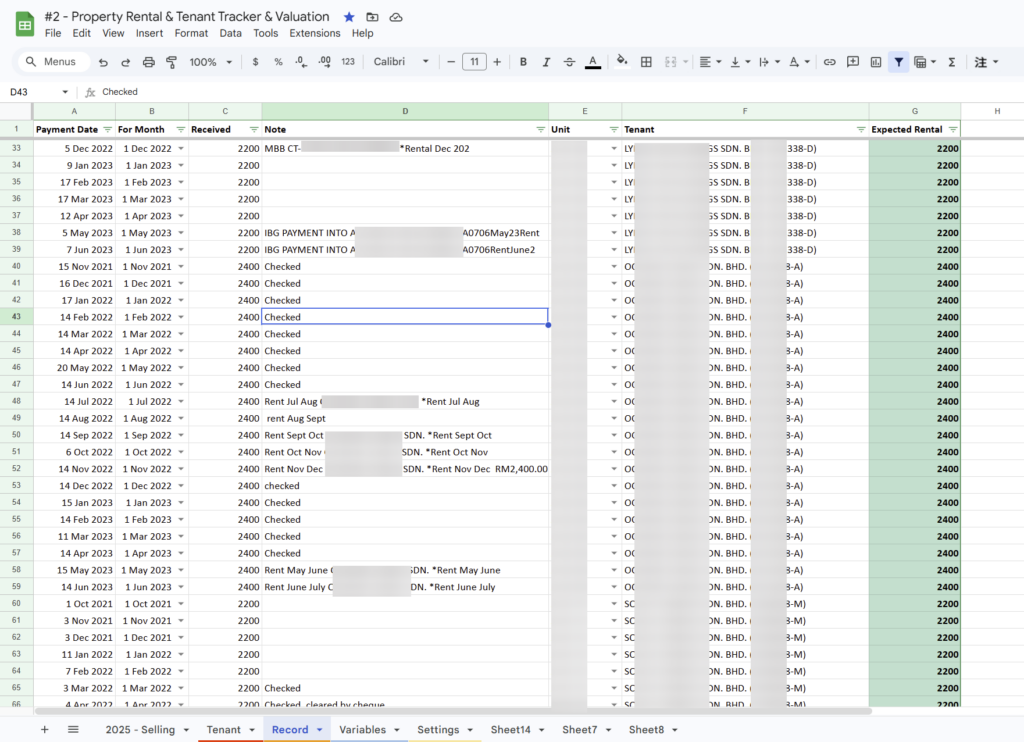Apply italic formatting
Image resolution: width=1024 pixels, height=742 pixels.
point(545,61)
